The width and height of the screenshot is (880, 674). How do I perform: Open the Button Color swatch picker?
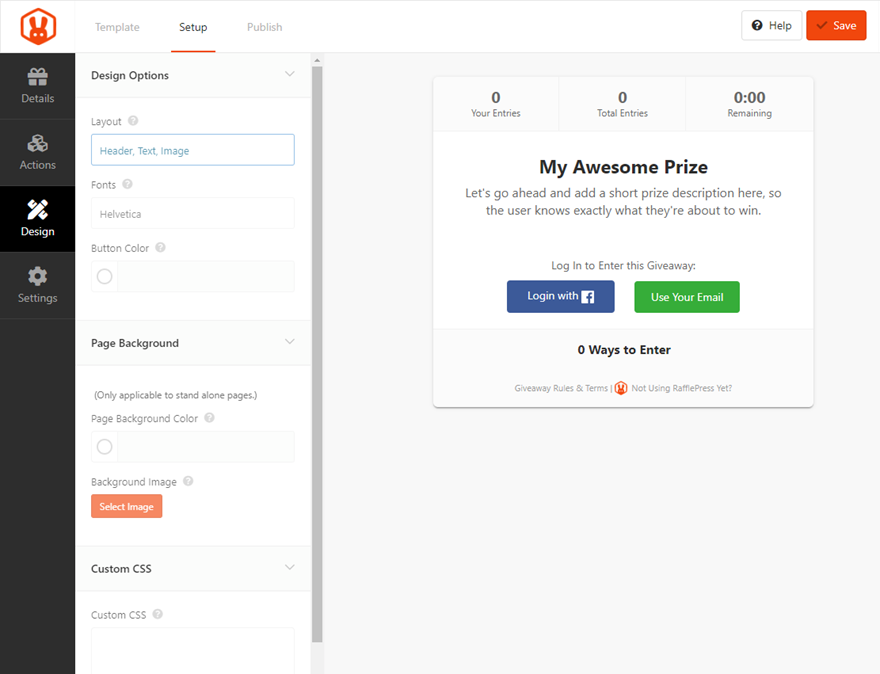pyautogui.click(x=105, y=277)
